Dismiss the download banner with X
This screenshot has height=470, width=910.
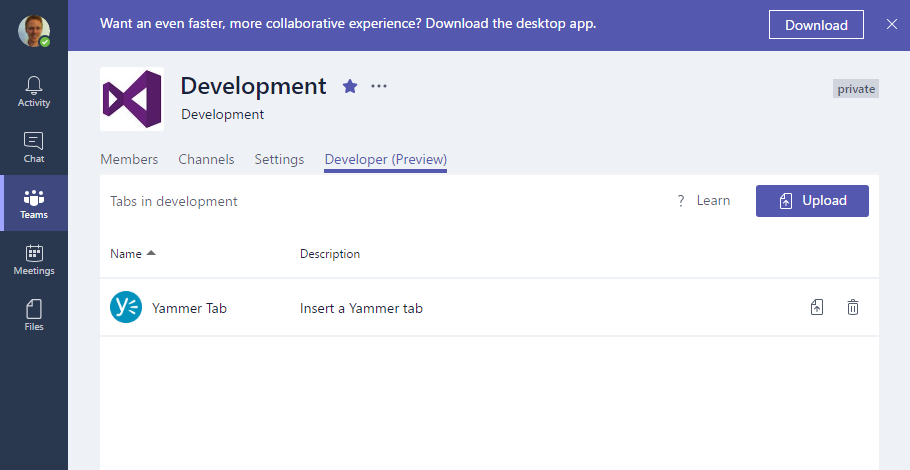click(891, 24)
